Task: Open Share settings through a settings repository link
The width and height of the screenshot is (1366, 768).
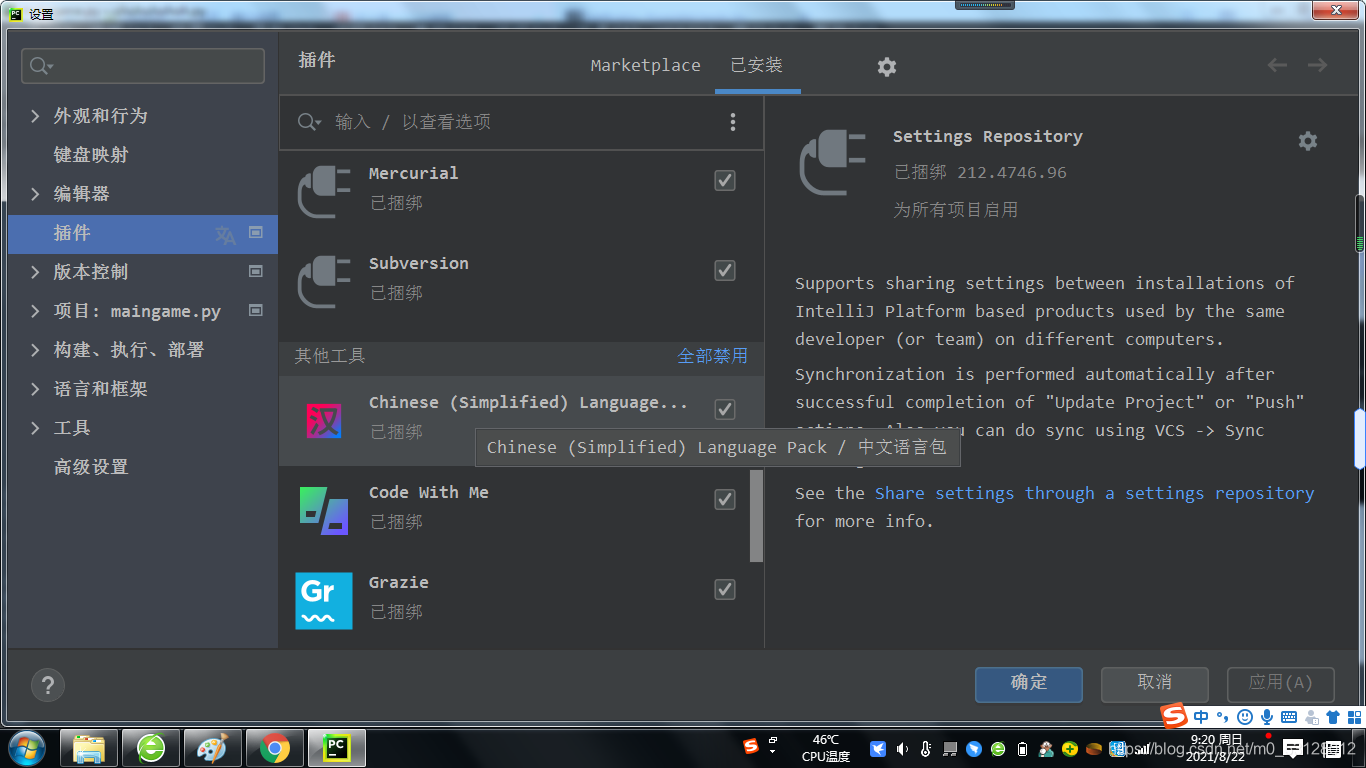Action: [1094, 493]
